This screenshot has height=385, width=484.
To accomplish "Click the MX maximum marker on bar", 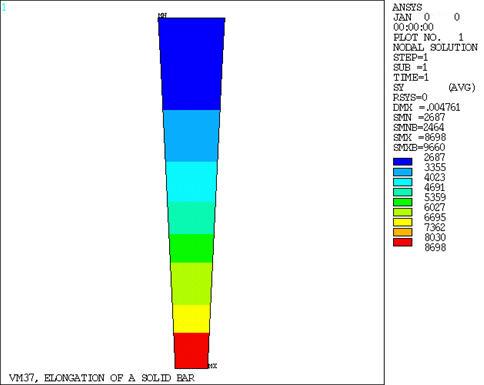I will [213, 366].
